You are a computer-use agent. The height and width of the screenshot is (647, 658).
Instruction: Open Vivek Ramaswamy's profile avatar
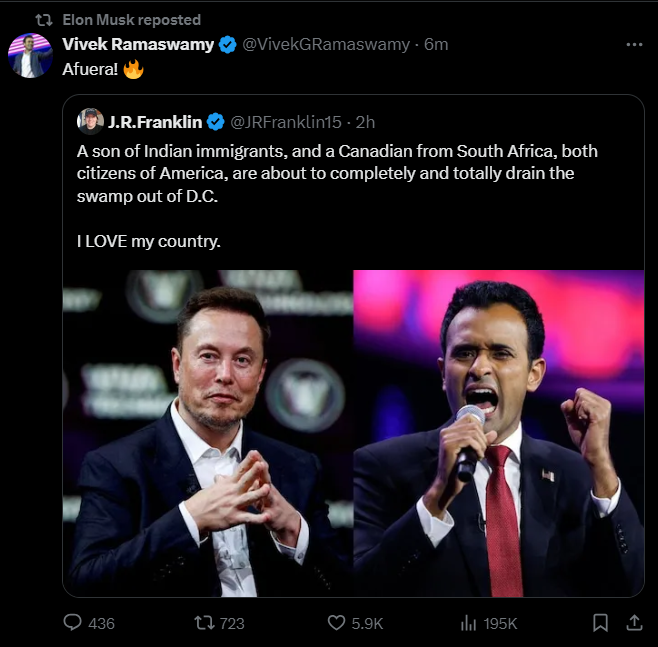point(30,55)
